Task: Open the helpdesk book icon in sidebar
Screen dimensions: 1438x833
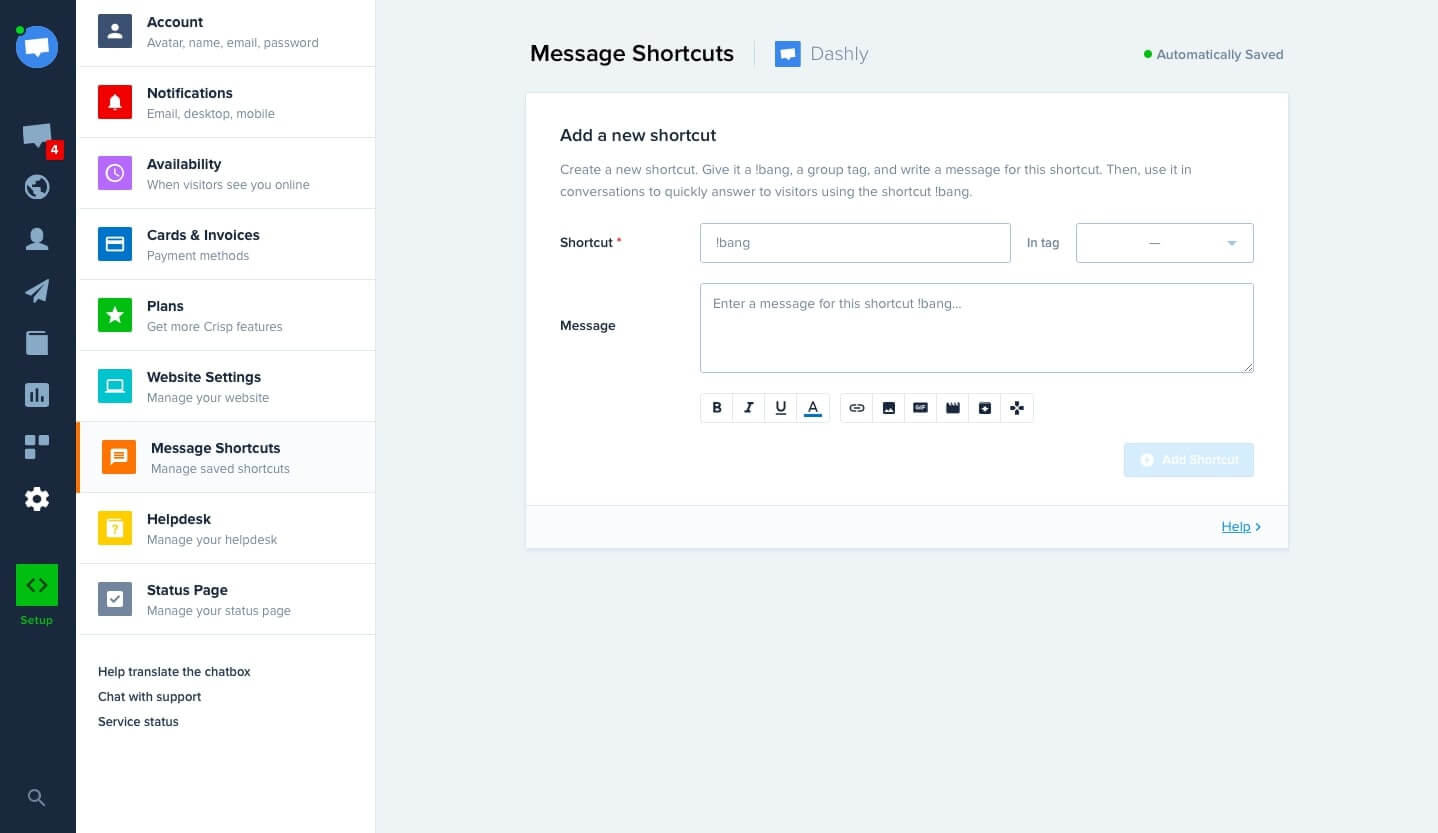Action: click(37, 343)
